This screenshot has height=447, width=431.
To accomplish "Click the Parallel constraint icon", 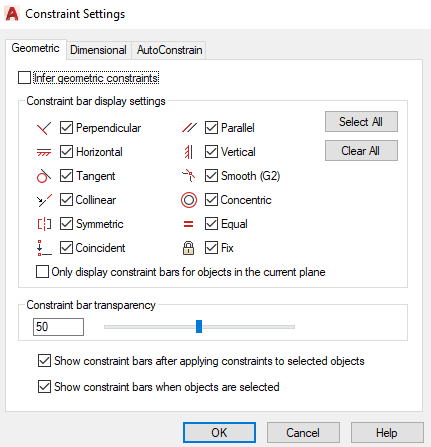I will click(189, 128).
